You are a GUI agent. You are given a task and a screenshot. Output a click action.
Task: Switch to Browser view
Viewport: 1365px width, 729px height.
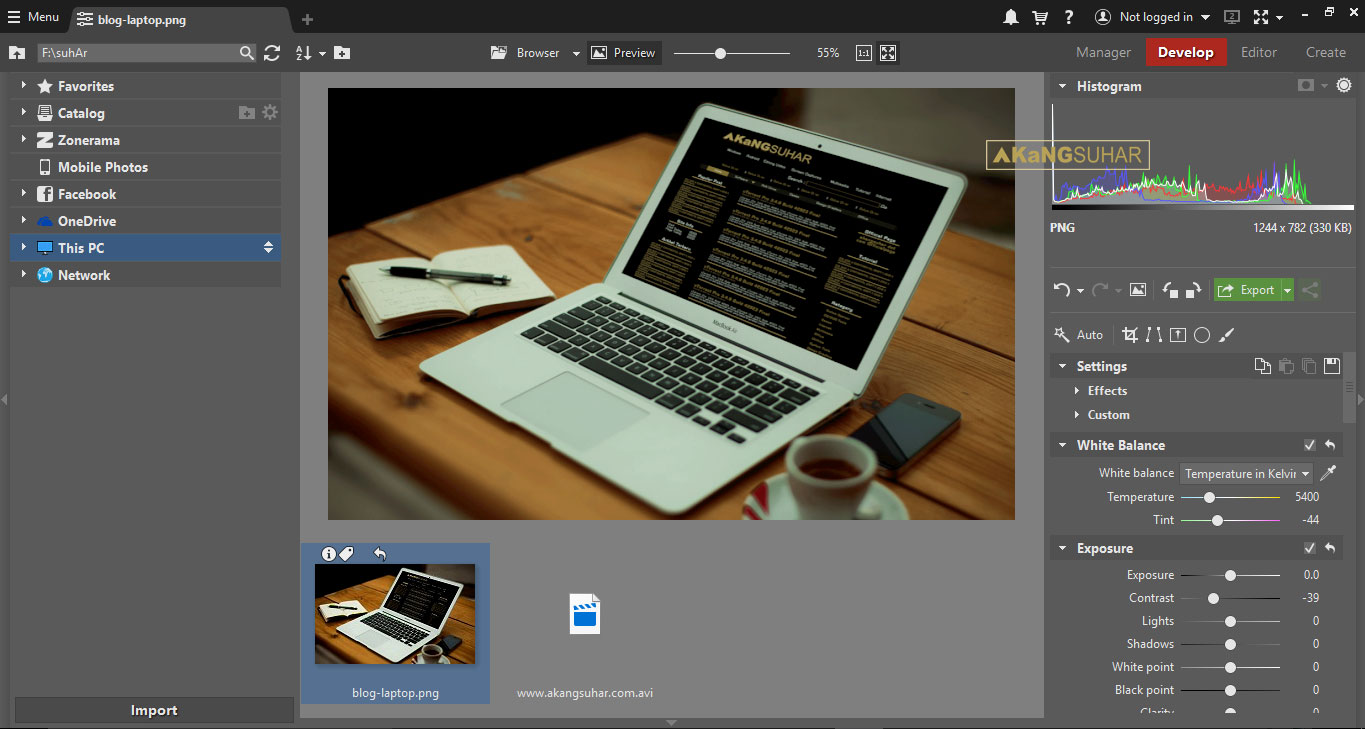[525, 53]
